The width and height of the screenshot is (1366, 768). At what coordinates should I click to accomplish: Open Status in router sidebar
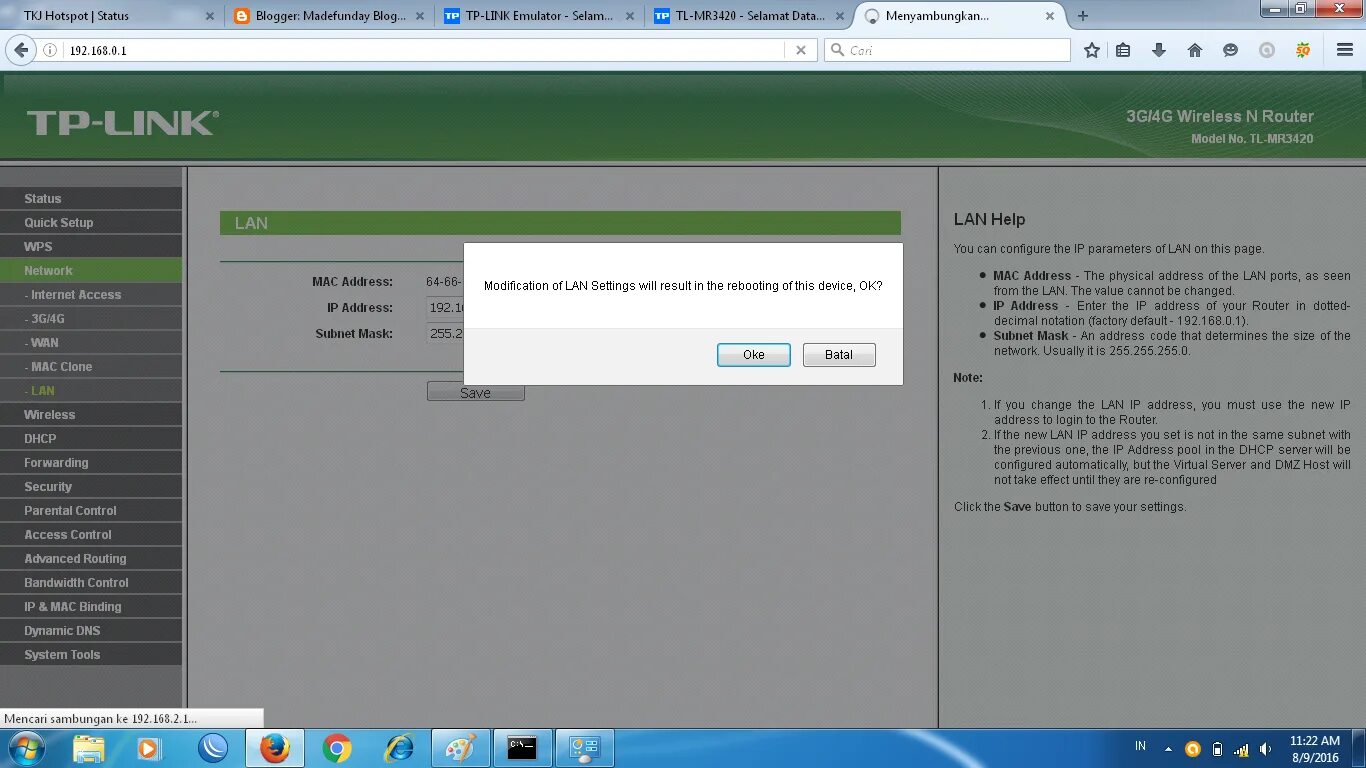point(91,199)
